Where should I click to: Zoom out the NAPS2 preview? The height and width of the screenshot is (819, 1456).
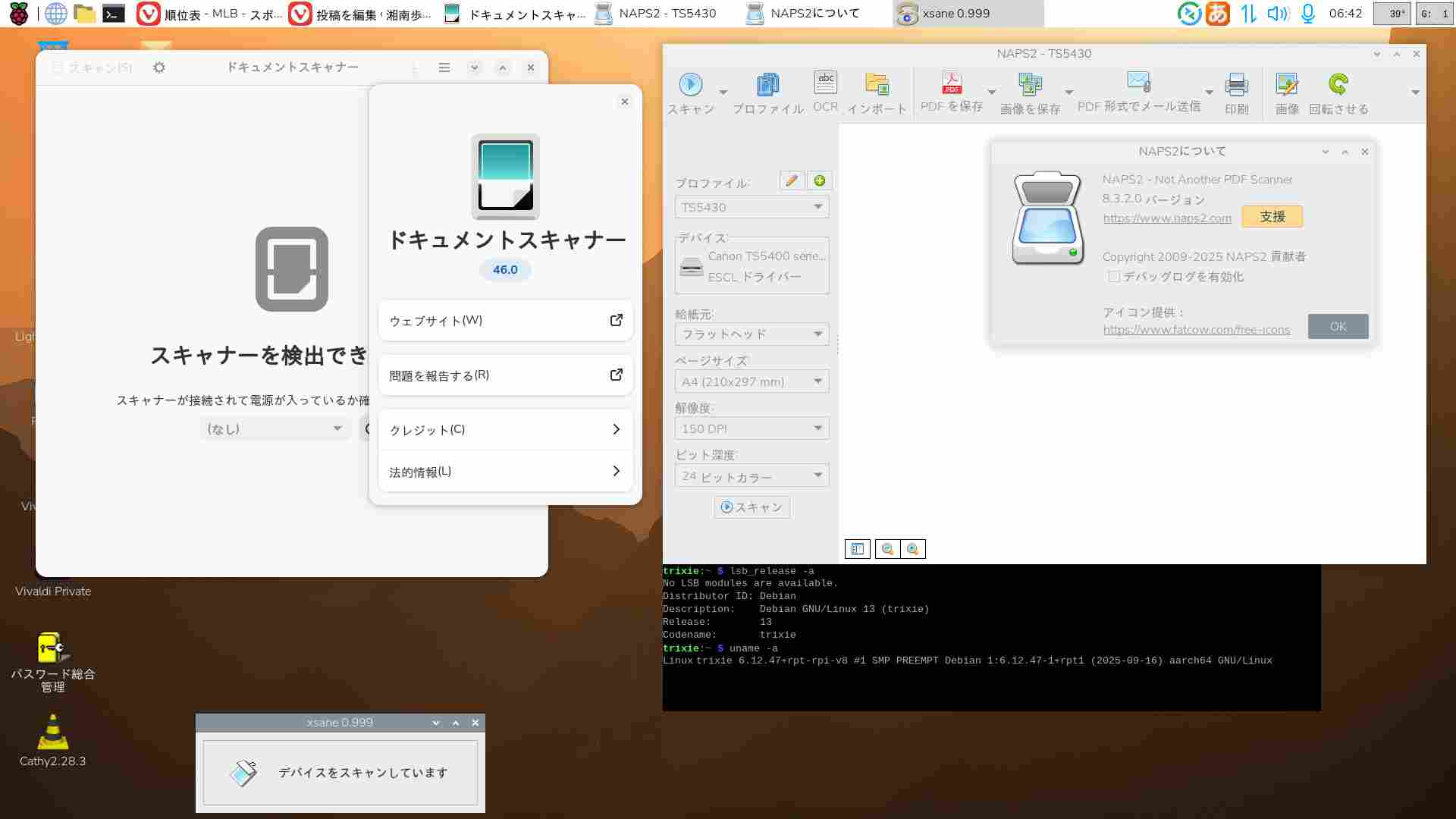[887, 549]
